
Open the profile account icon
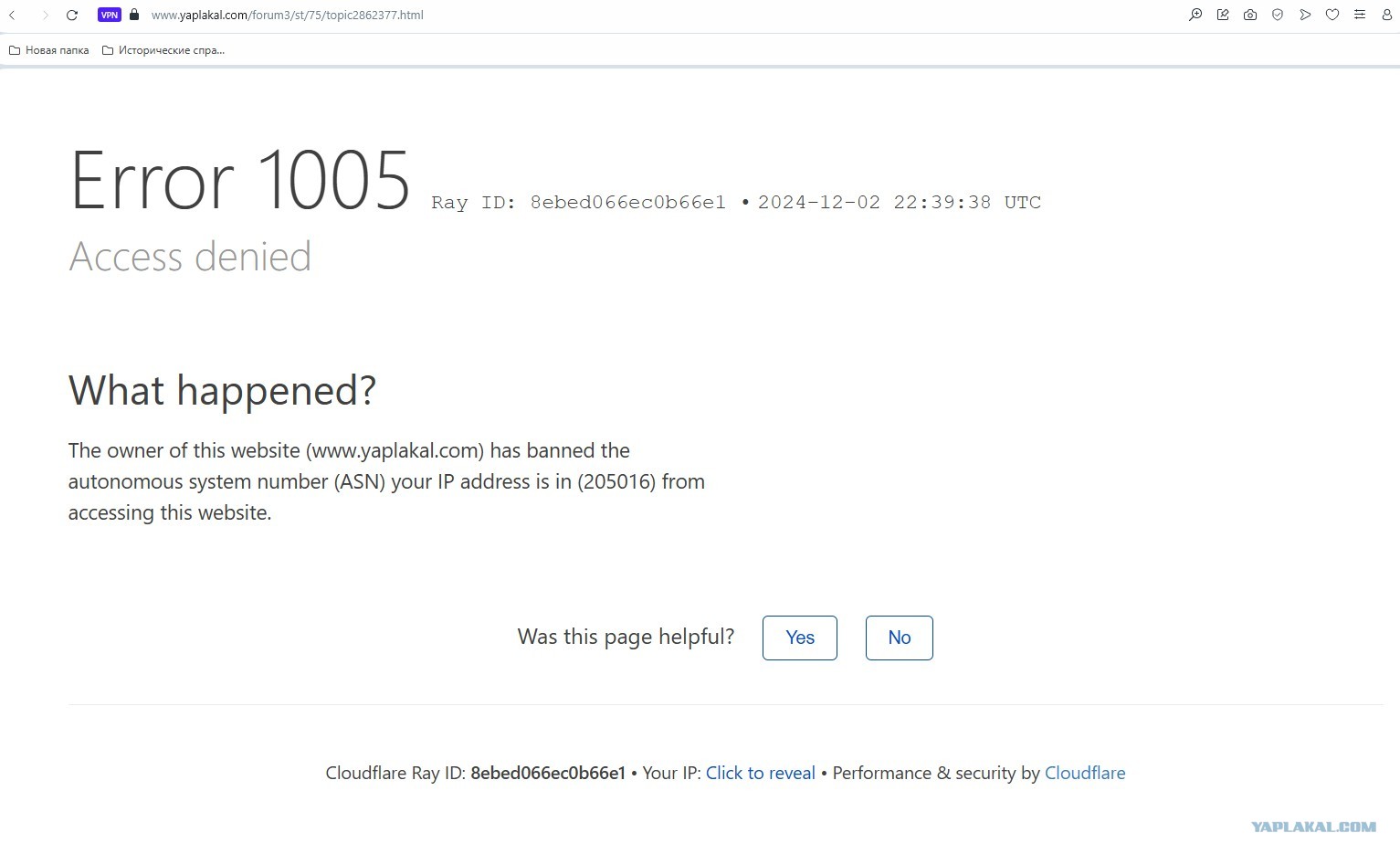tap(1387, 15)
